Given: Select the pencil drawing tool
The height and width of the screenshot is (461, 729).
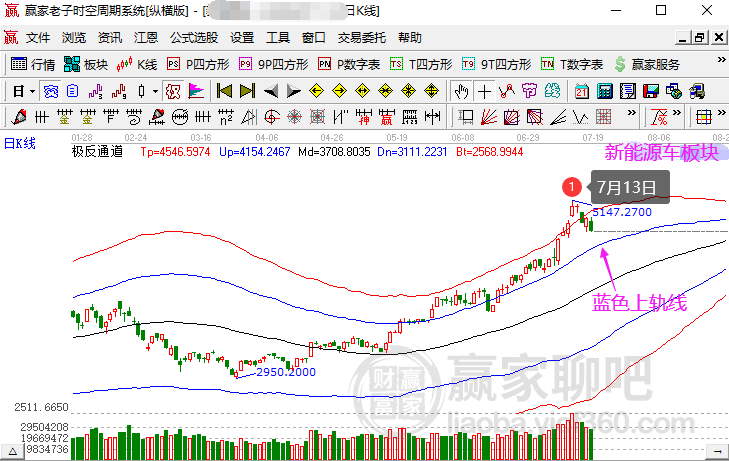Looking at the screenshot, I should [x=19, y=117].
